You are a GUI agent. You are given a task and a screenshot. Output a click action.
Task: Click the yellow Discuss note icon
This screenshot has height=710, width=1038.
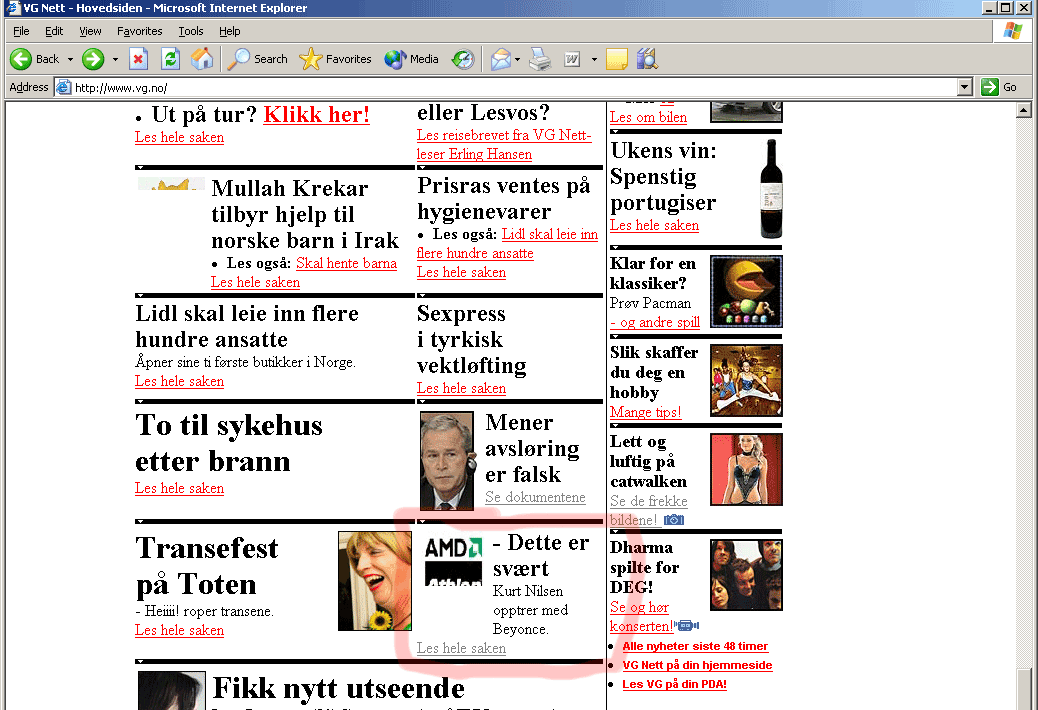616,59
